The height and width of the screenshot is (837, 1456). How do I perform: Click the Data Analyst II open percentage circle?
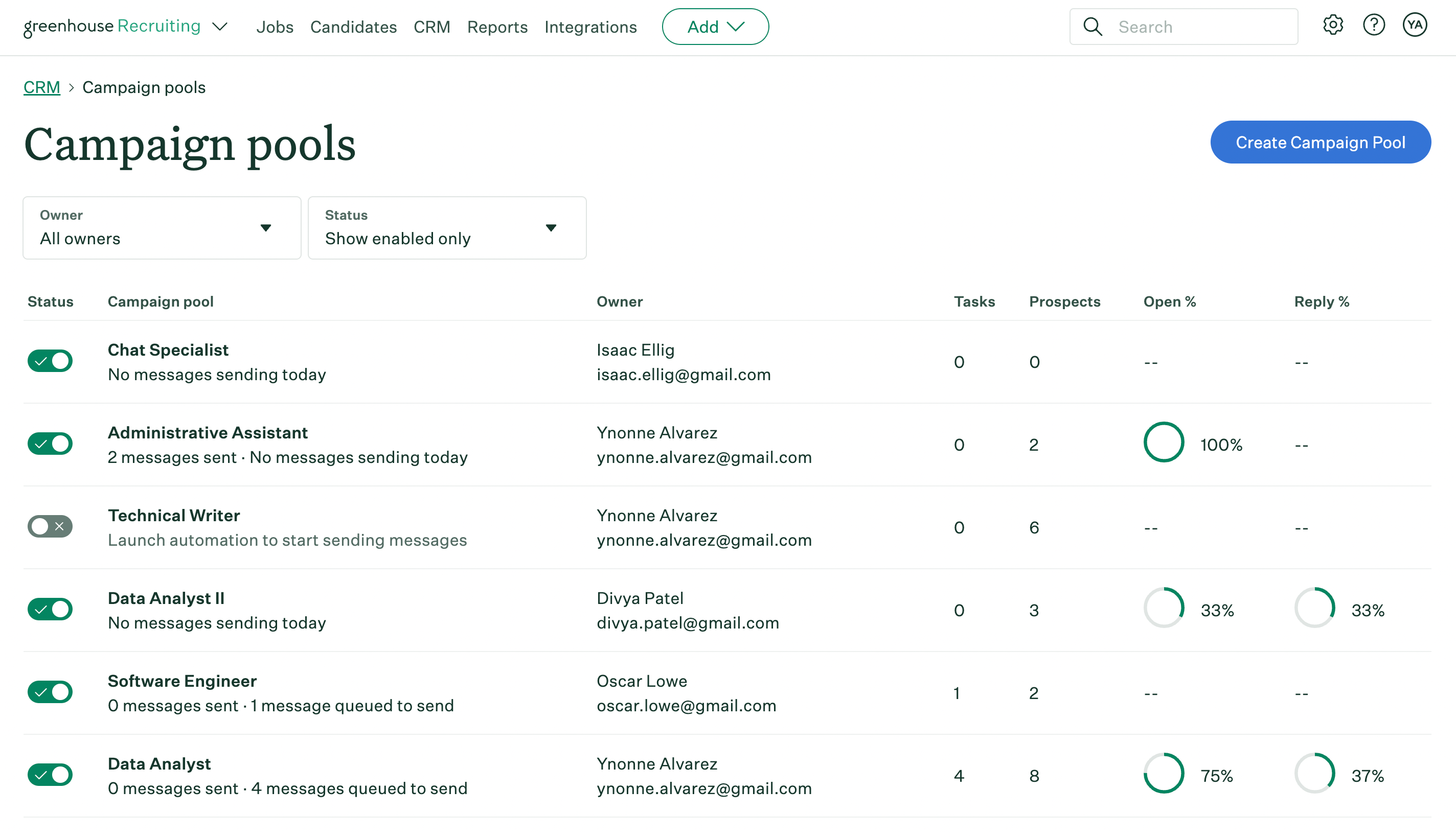1162,609
